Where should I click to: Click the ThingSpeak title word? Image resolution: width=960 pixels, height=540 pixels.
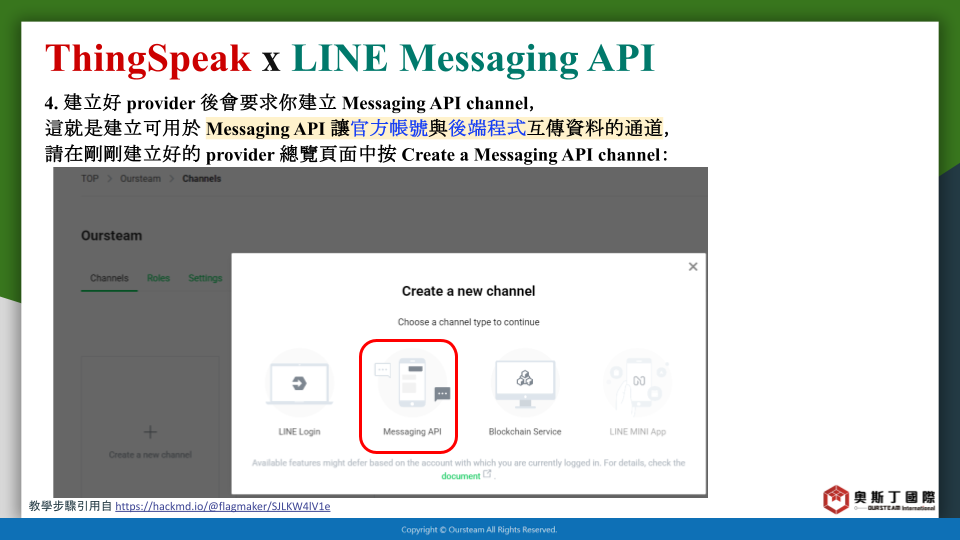coord(148,59)
